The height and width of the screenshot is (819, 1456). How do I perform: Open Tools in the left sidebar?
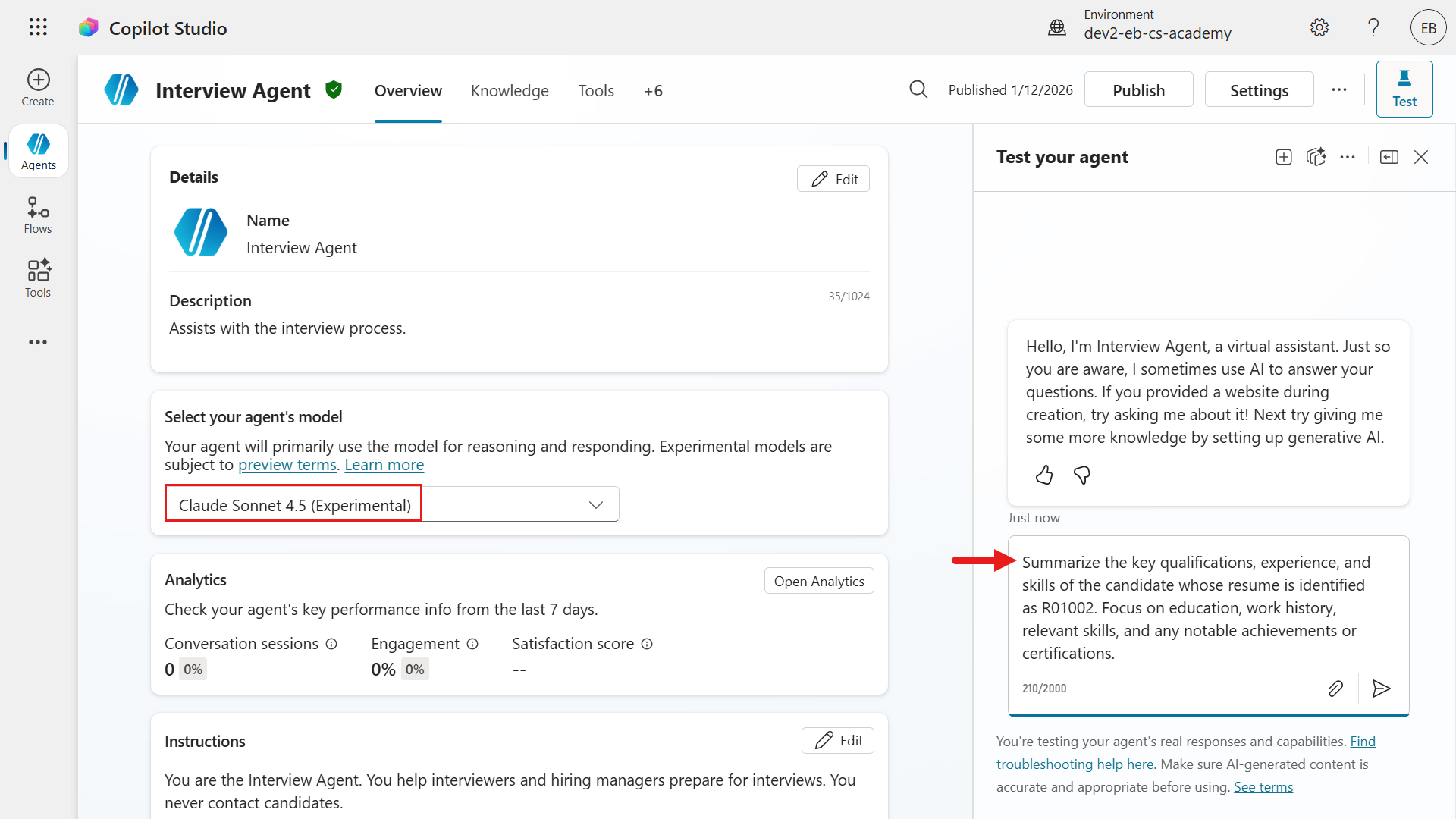point(38,278)
